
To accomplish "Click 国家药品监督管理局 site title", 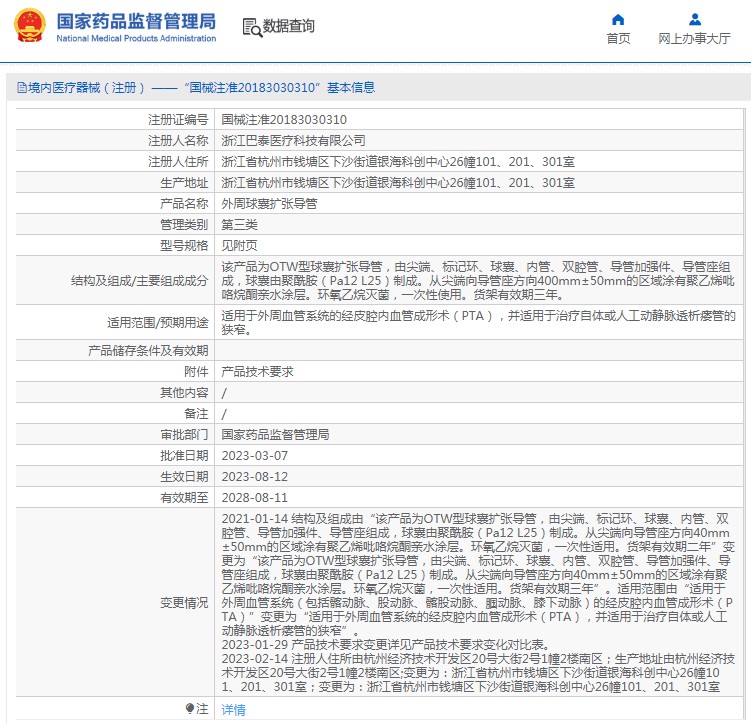I will pos(137,21).
